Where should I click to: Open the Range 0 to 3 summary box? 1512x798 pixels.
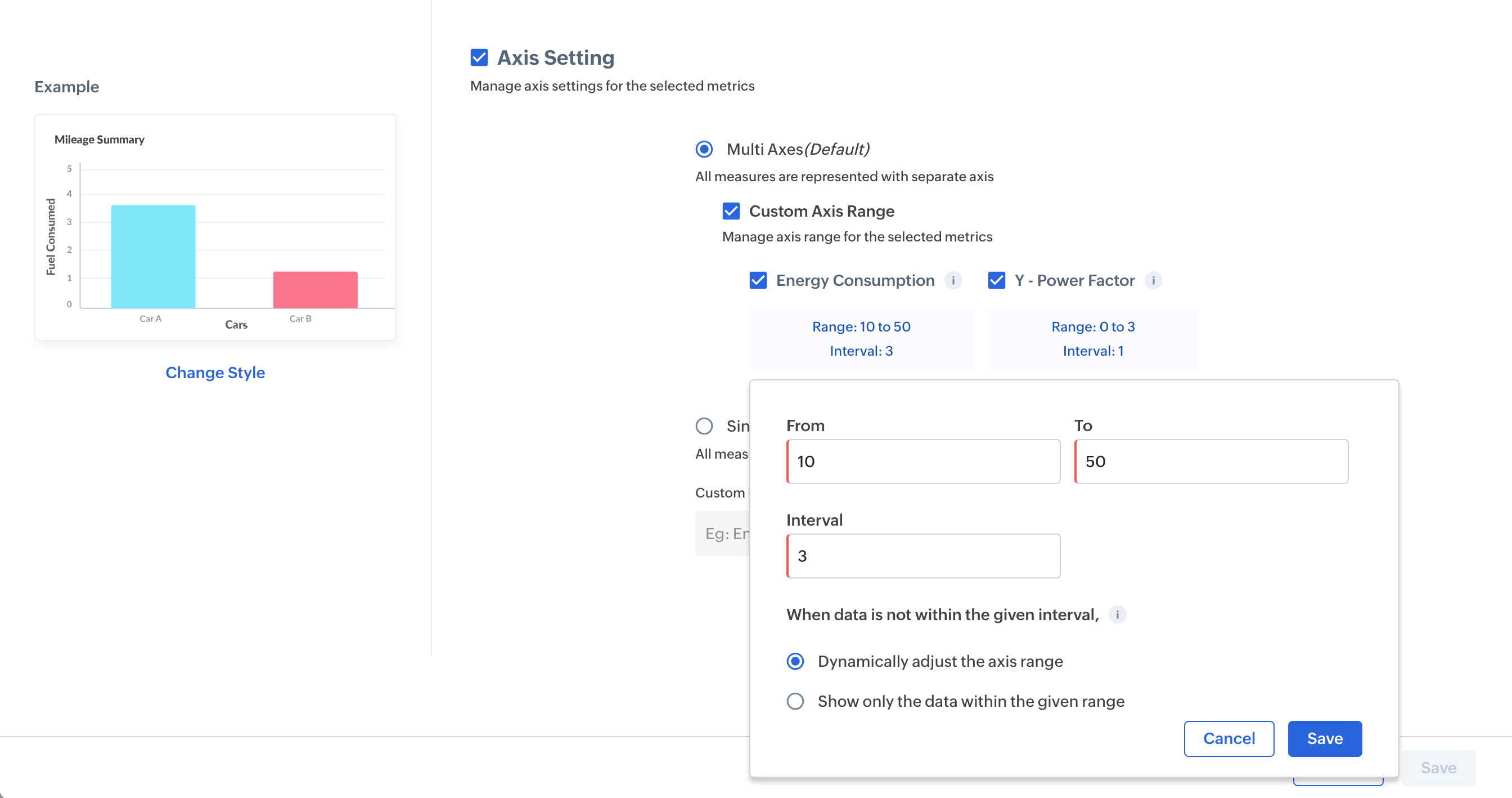(1093, 339)
